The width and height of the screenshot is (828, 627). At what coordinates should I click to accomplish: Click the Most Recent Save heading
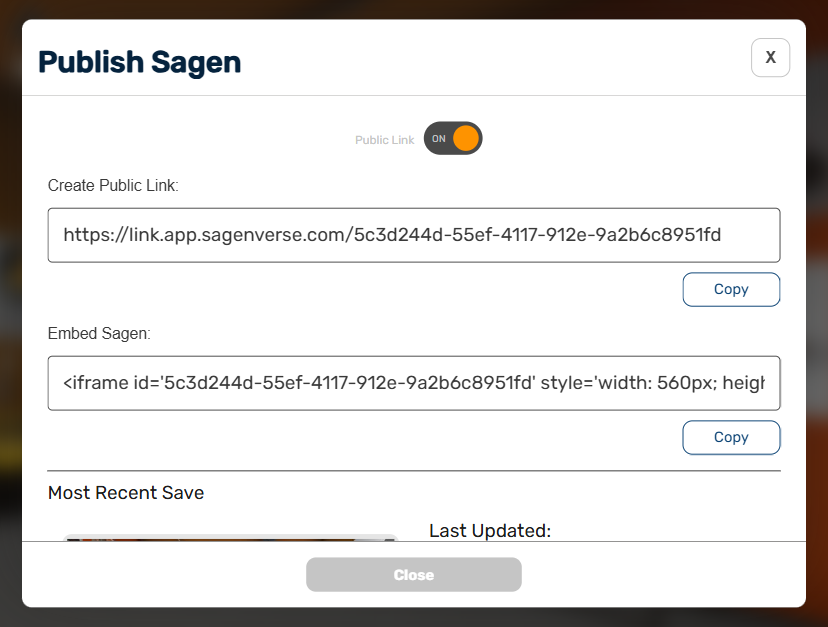pyautogui.click(x=125, y=492)
